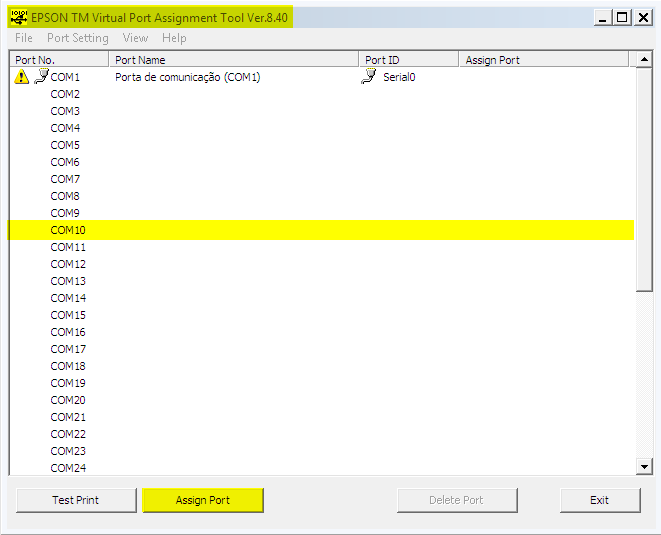The image size is (661, 535).
Task: Select the COM15 row
Action: tap(322, 315)
